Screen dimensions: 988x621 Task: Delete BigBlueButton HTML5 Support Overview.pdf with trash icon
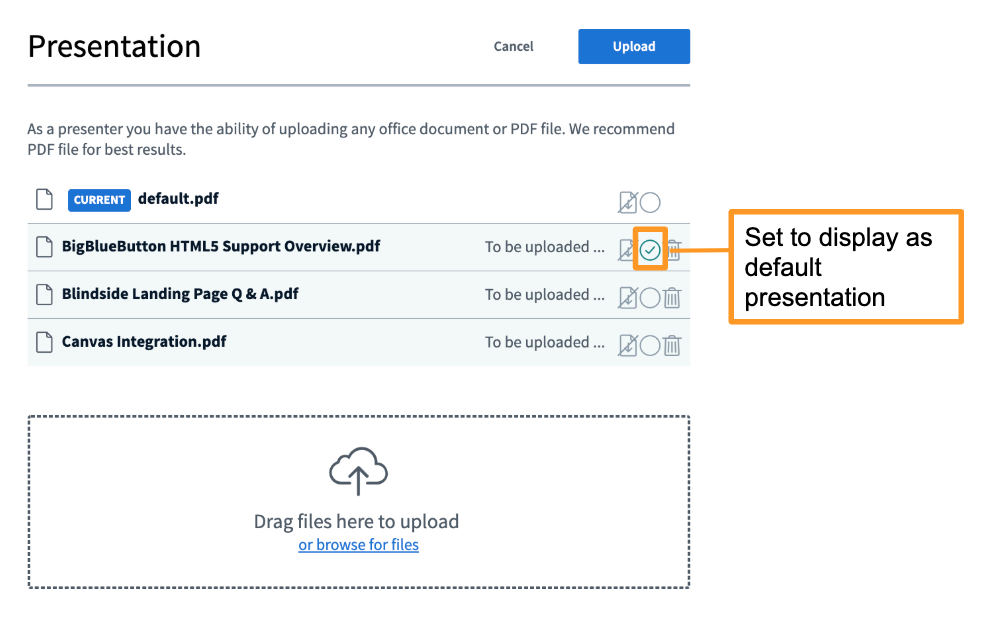tap(674, 250)
